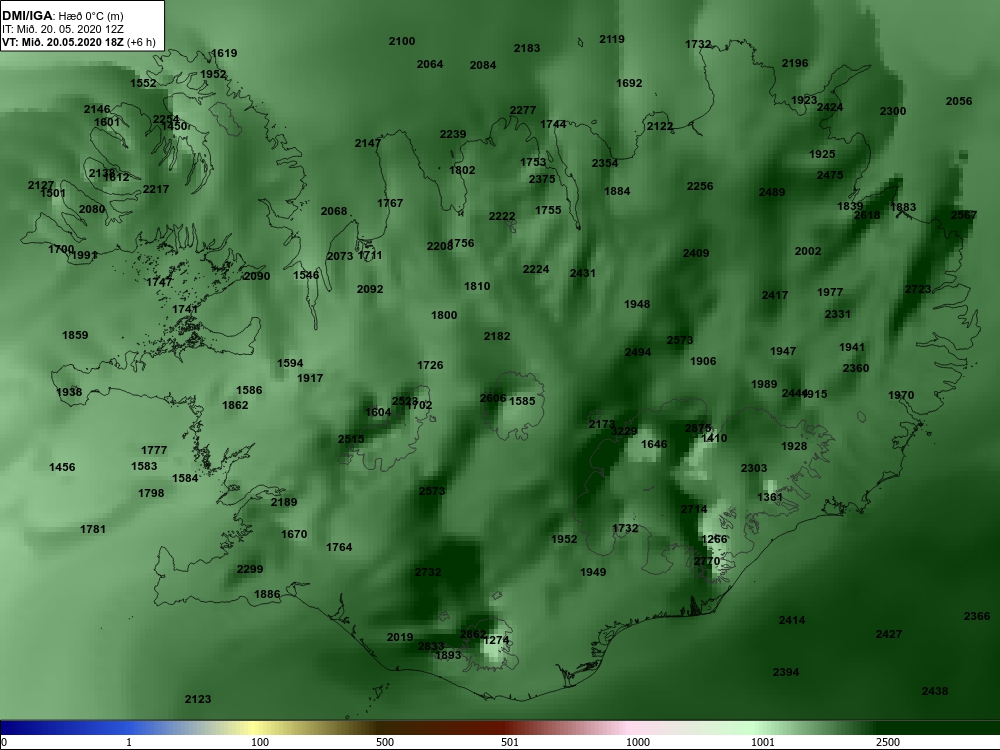
Task: Click the map value 2732
Action: (x=428, y=572)
